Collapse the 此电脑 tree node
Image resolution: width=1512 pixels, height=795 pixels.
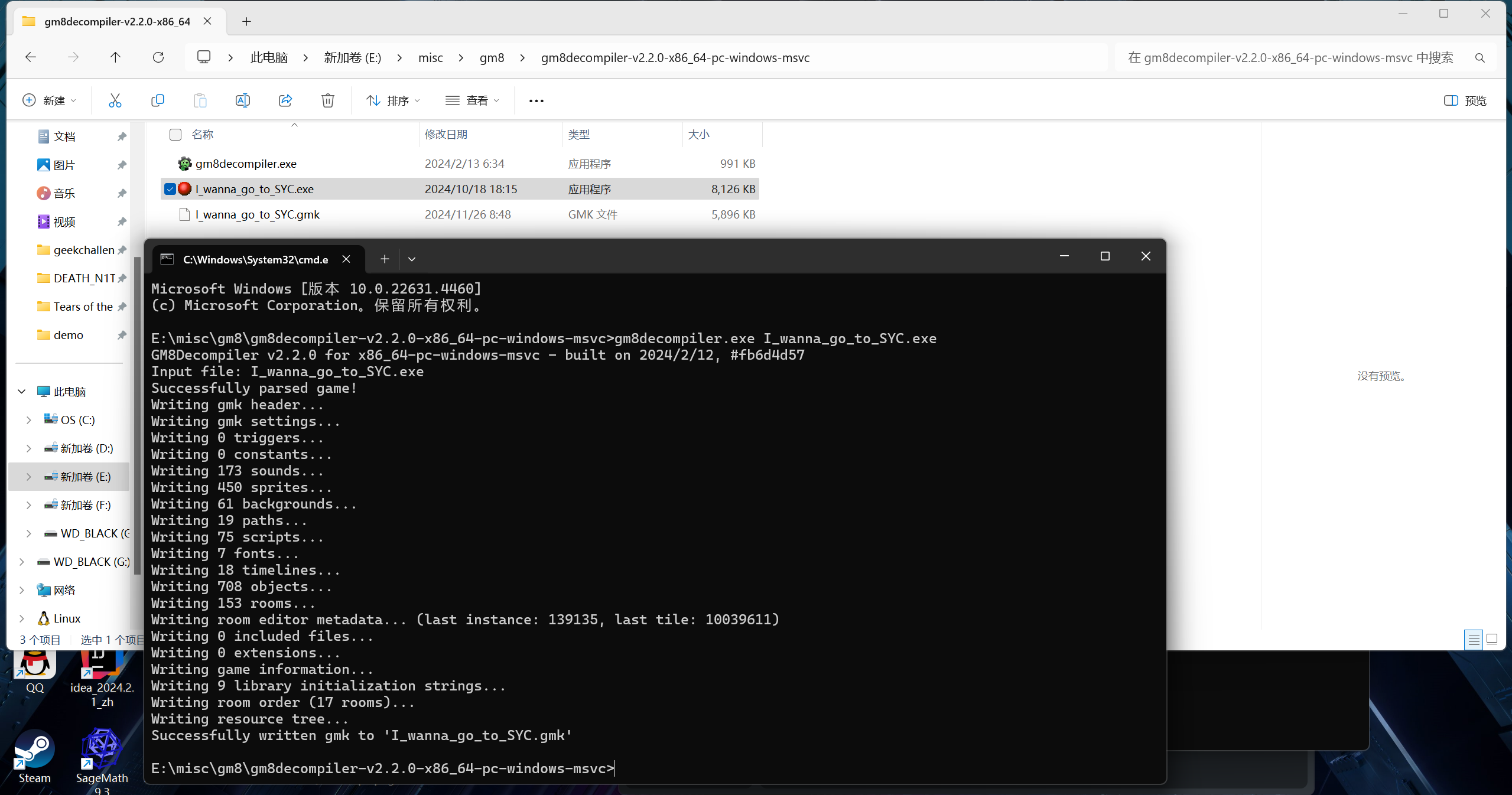[22, 392]
